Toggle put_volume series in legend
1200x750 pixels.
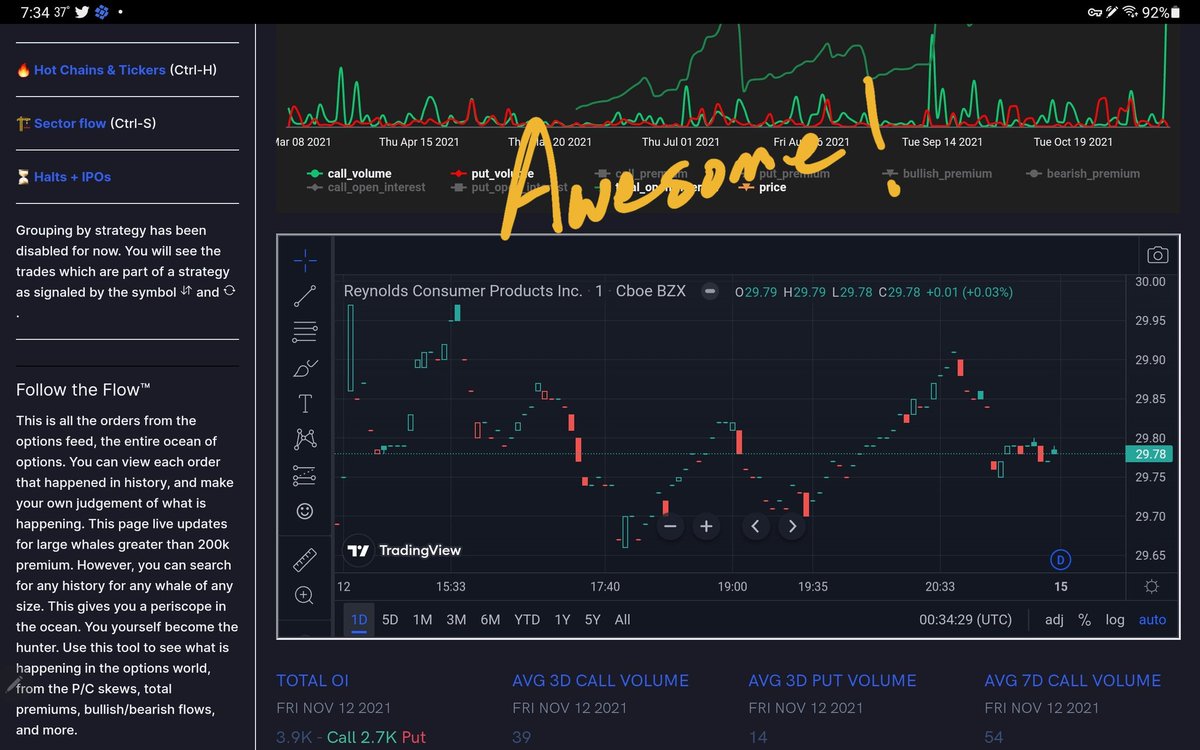click(491, 173)
